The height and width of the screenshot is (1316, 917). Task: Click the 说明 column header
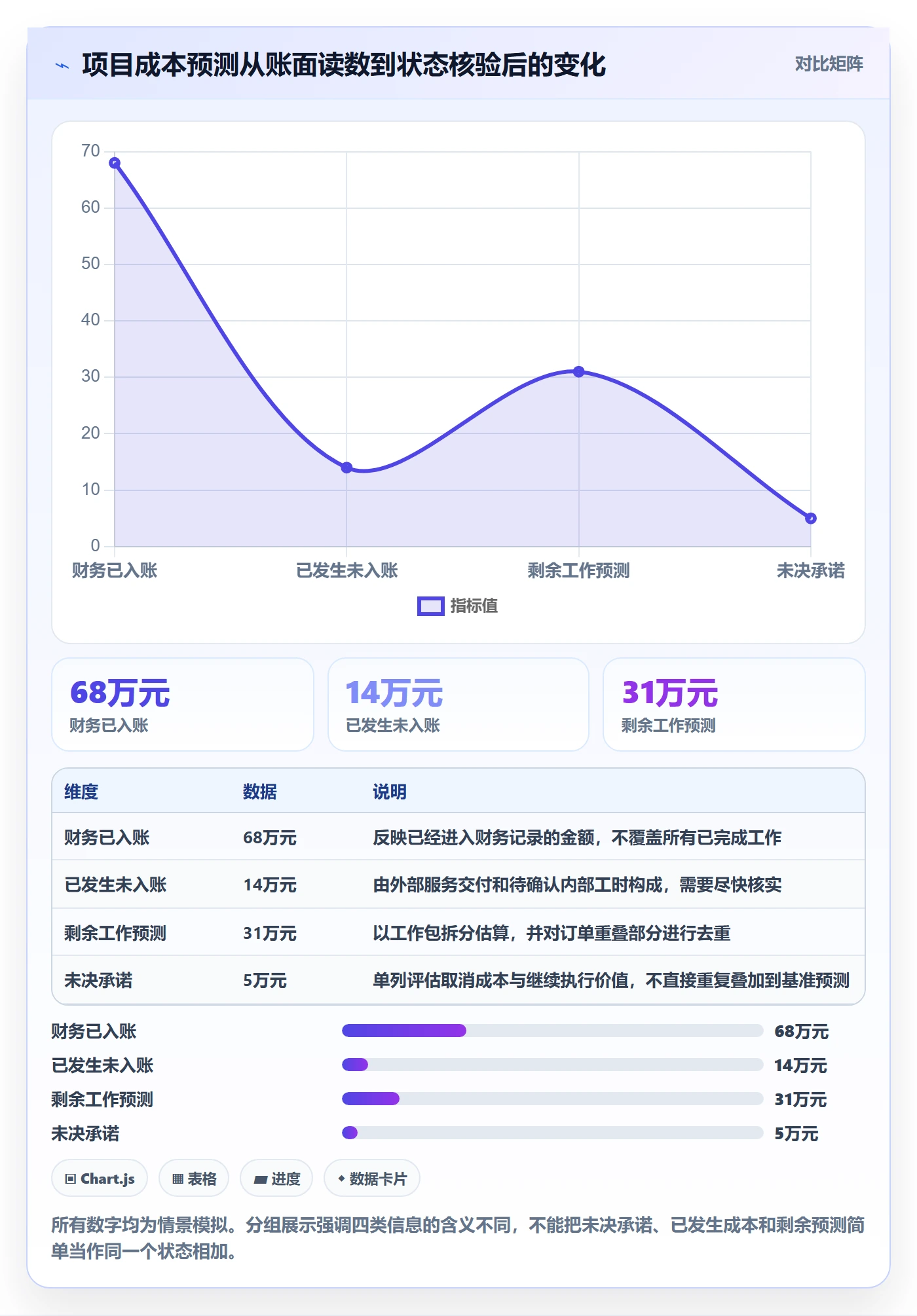390,792
